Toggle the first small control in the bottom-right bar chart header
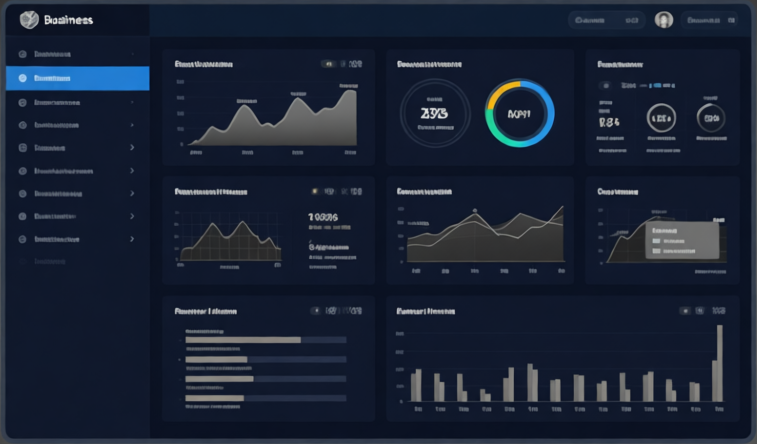 pos(685,311)
